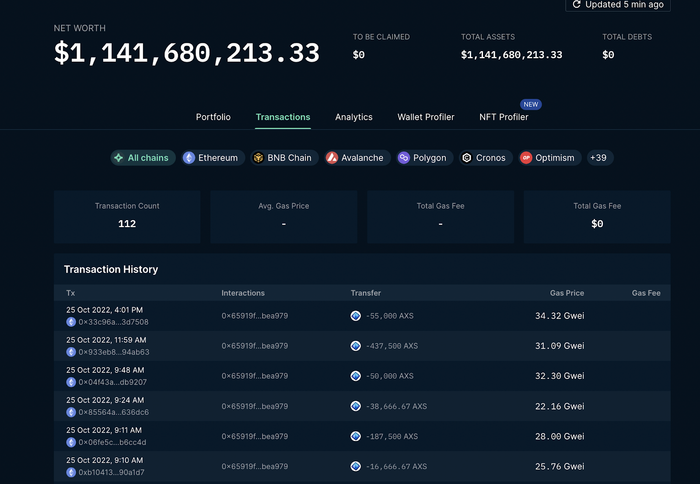The height and width of the screenshot is (484, 700).
Task: Click Ethereum icon beside hash 0x04f43a...db9207
Action: [x=71, y=382]
